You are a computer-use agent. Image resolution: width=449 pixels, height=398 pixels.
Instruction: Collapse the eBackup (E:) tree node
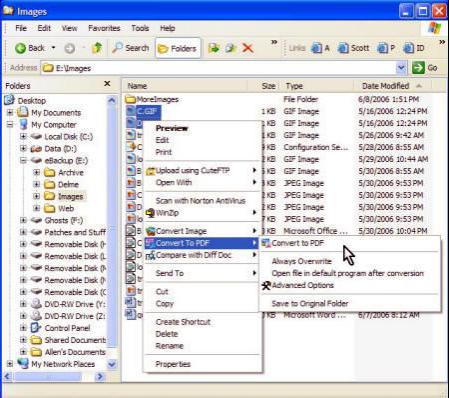click(23, 161)
